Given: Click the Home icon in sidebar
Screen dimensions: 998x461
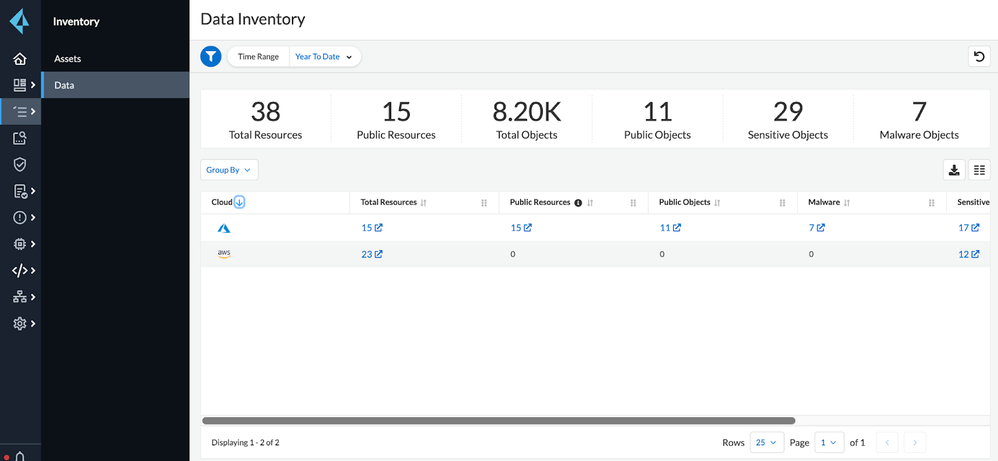Looking at the screenshot, I should (19, 59).
